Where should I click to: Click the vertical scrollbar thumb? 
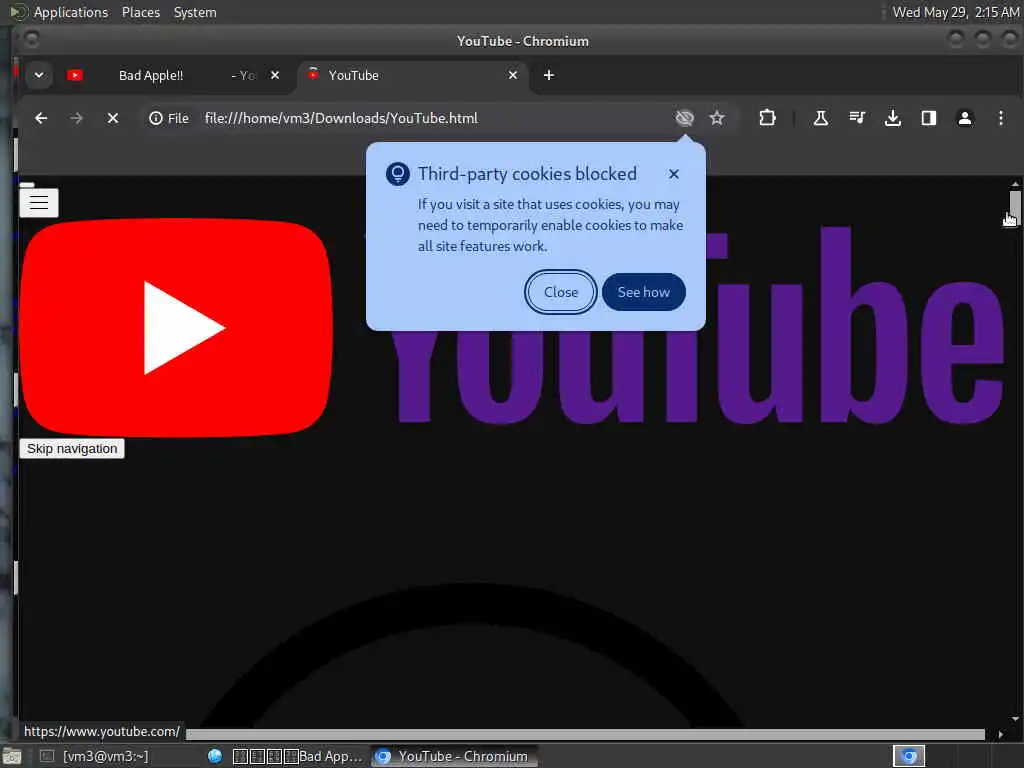click(x=1014, y=207)
